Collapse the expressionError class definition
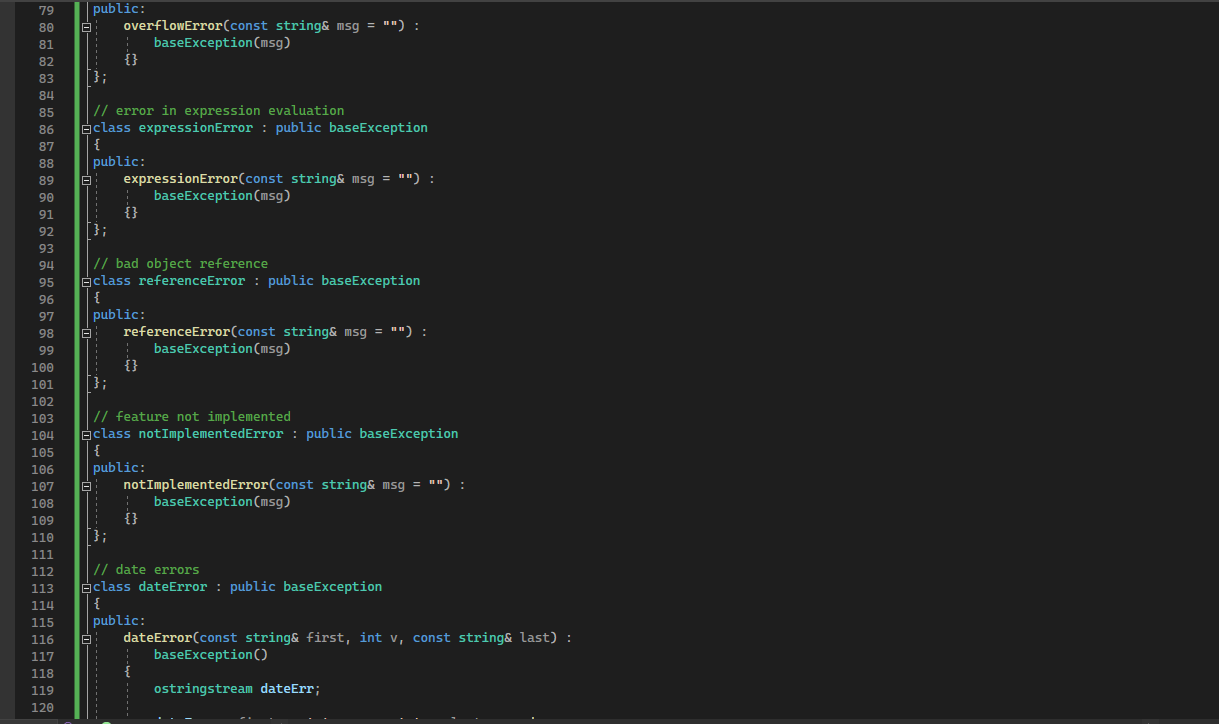1219x724 pixels. click(x=85, y=127)
